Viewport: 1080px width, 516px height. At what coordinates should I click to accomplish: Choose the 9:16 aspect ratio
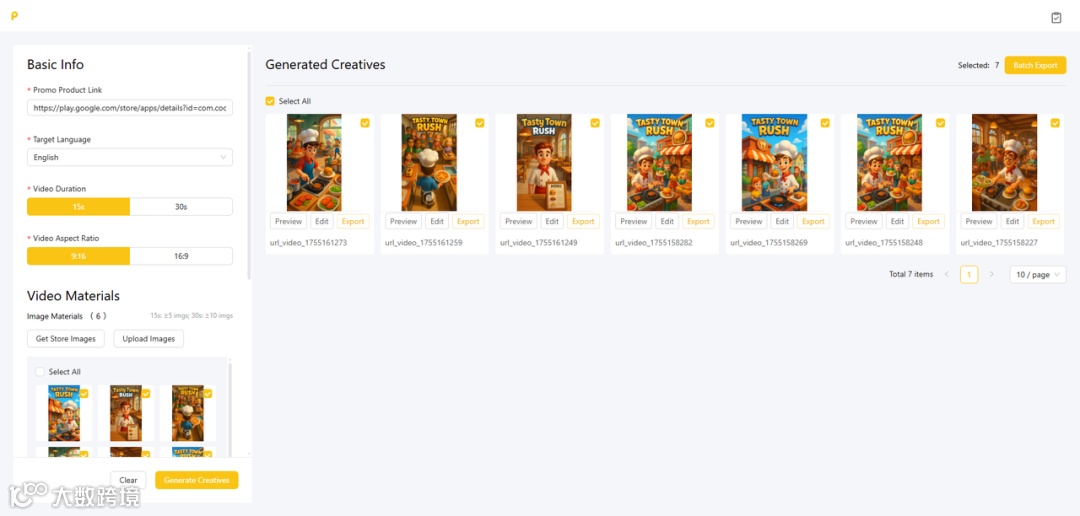tap(79, 256)
